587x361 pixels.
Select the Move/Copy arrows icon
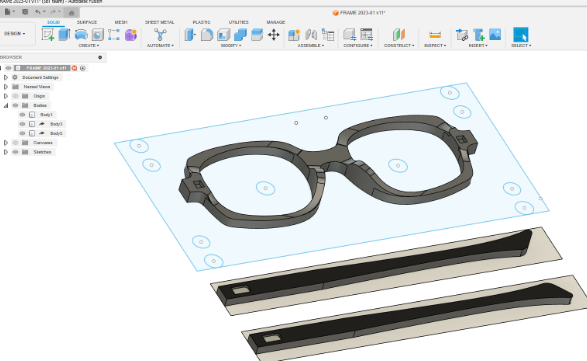274,35
